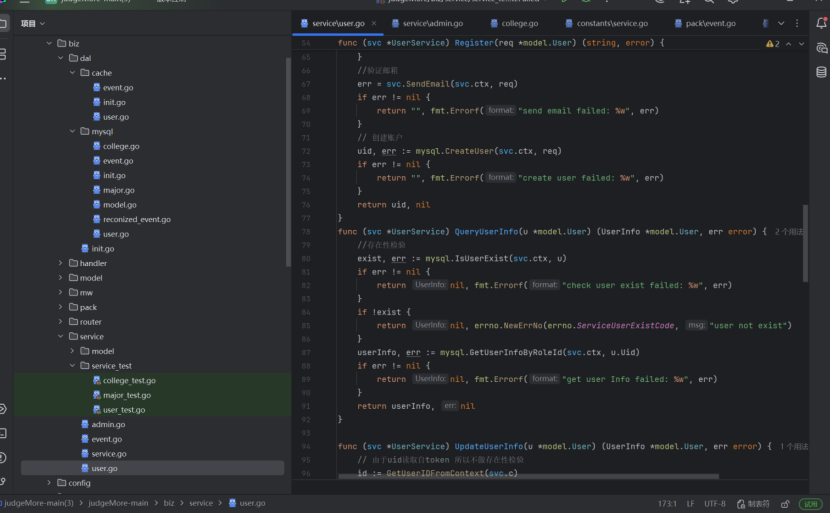Screen dimensions: 831x513
Task: Open the AI assistant tool window icon
Action: [821, 48]
